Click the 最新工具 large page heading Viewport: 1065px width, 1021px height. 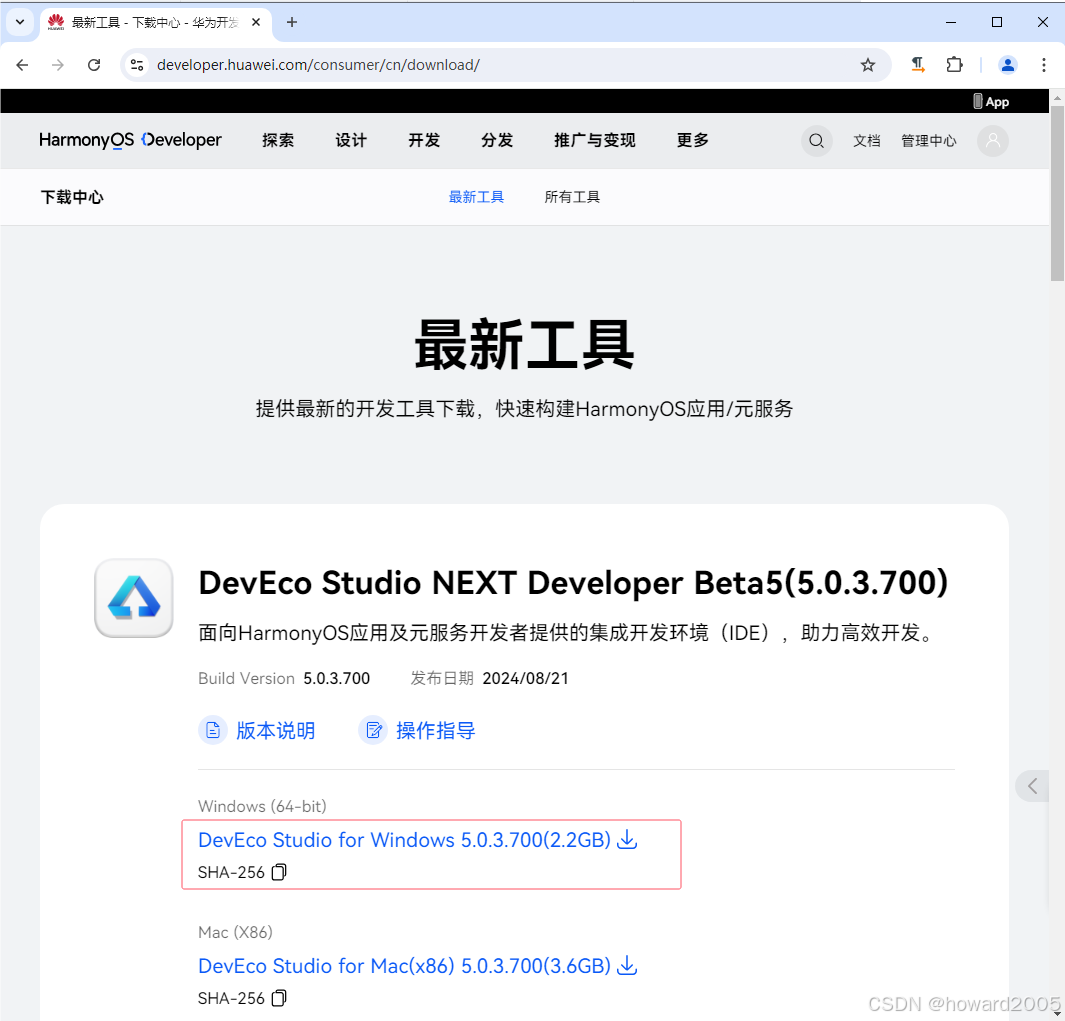click(x=524, y=345)
